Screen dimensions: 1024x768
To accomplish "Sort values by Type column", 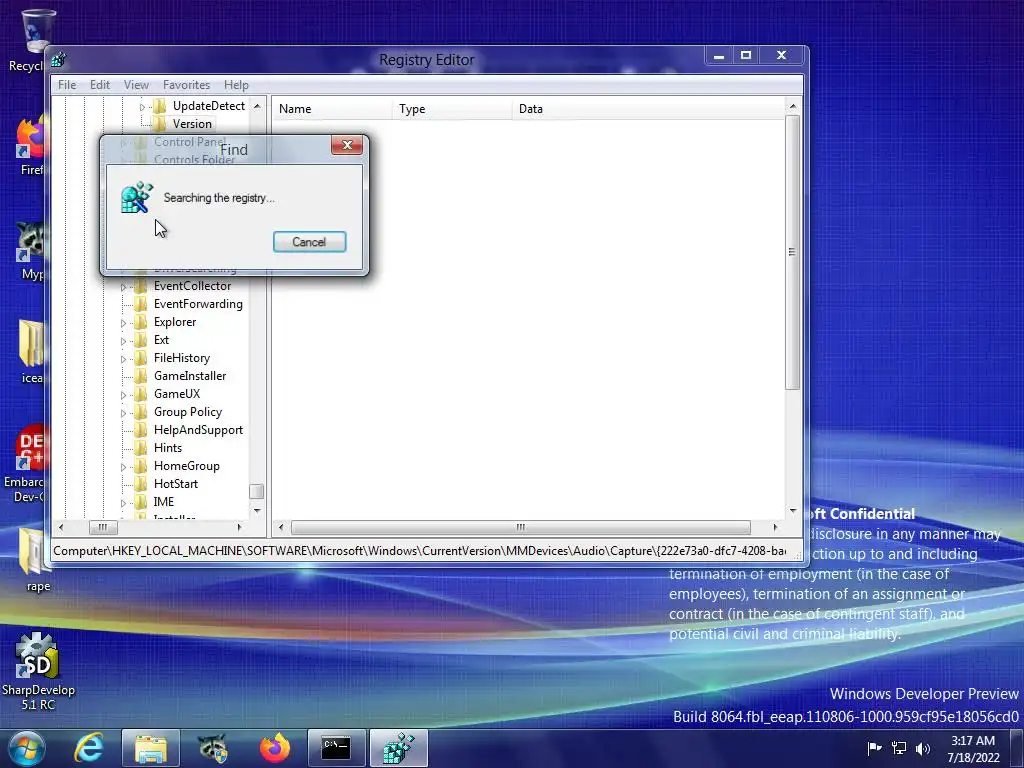I will (x=452, y=108).
